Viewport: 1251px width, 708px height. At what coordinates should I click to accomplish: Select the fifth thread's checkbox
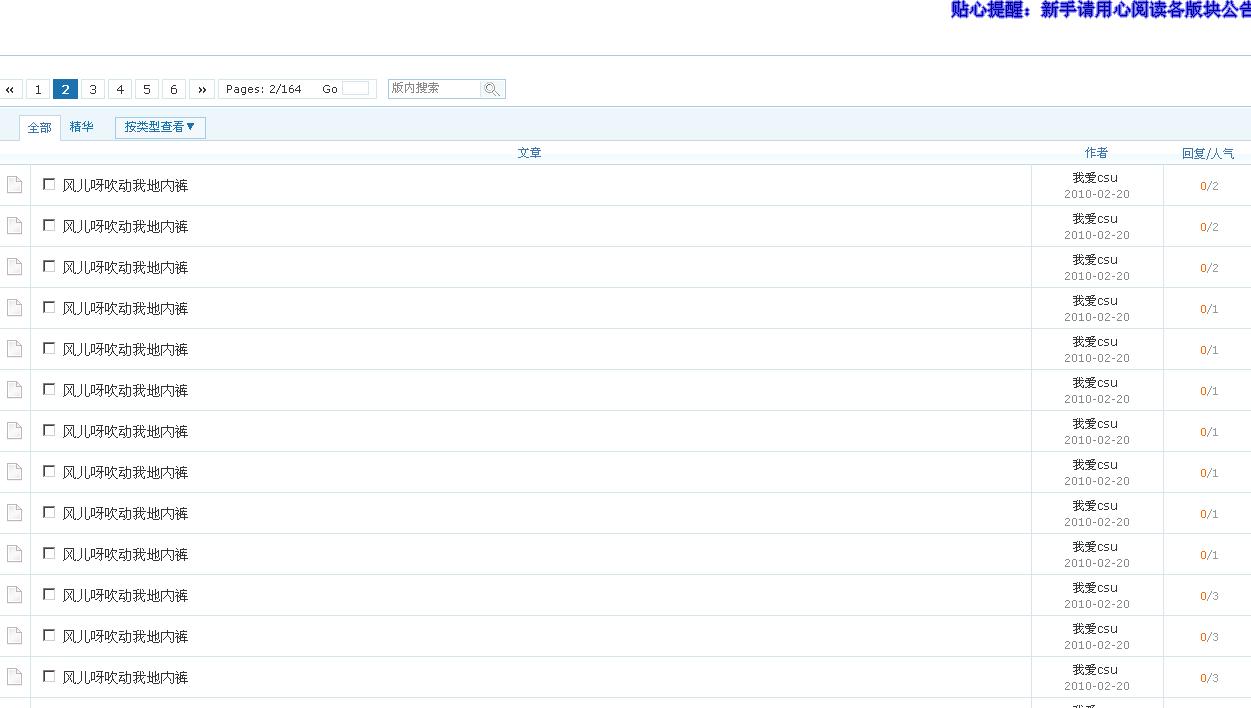click(49, 348)
